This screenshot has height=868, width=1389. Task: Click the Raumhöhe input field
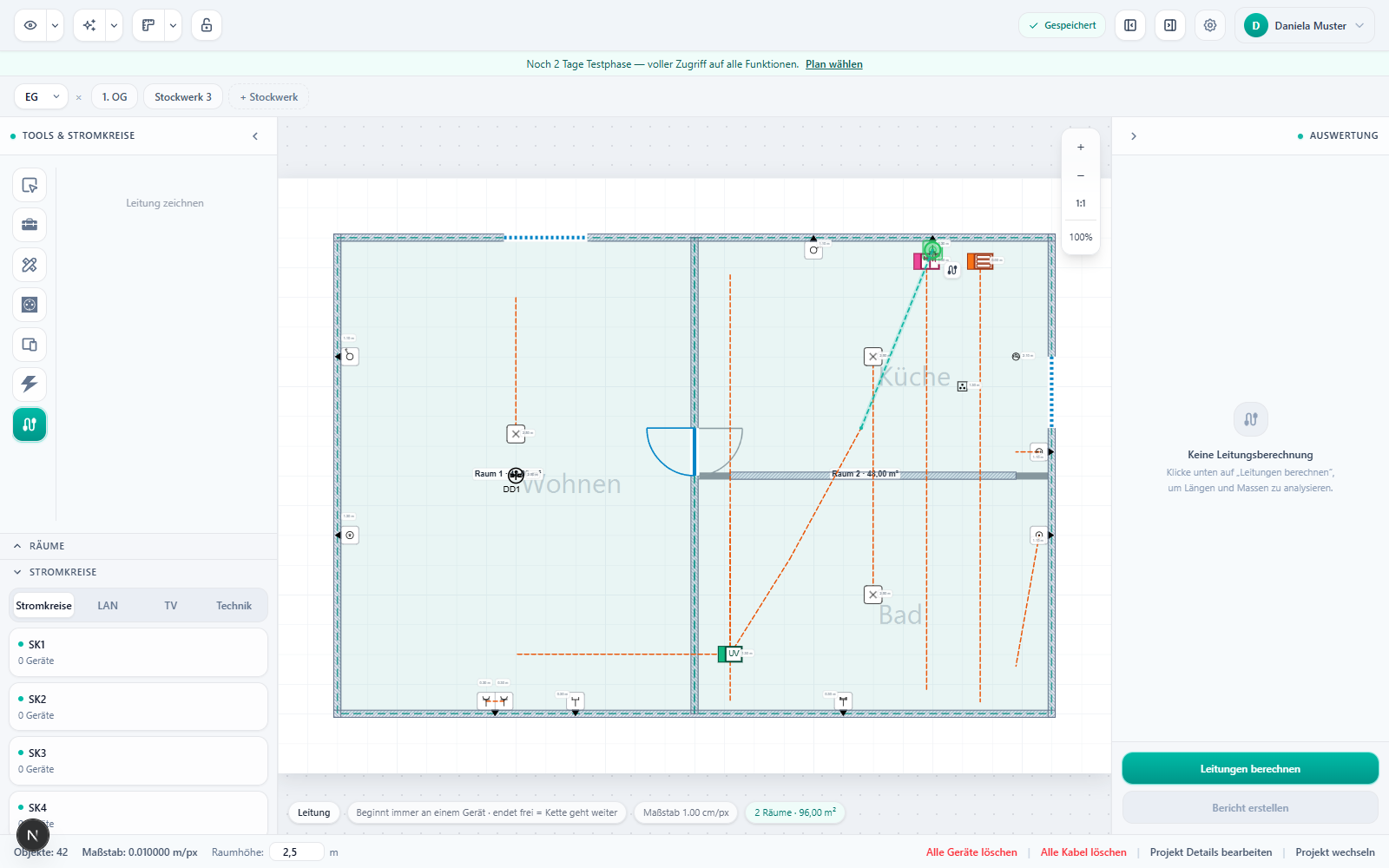[x=297, y=852]
